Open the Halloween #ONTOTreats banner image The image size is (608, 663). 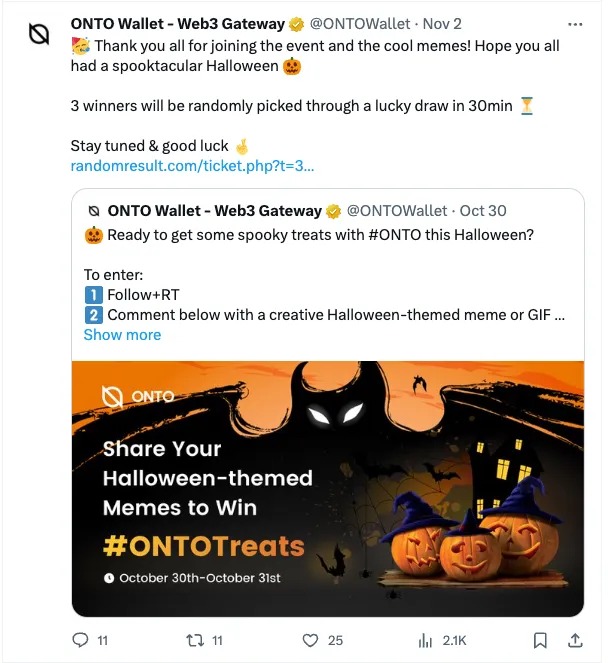pos(328,488)
